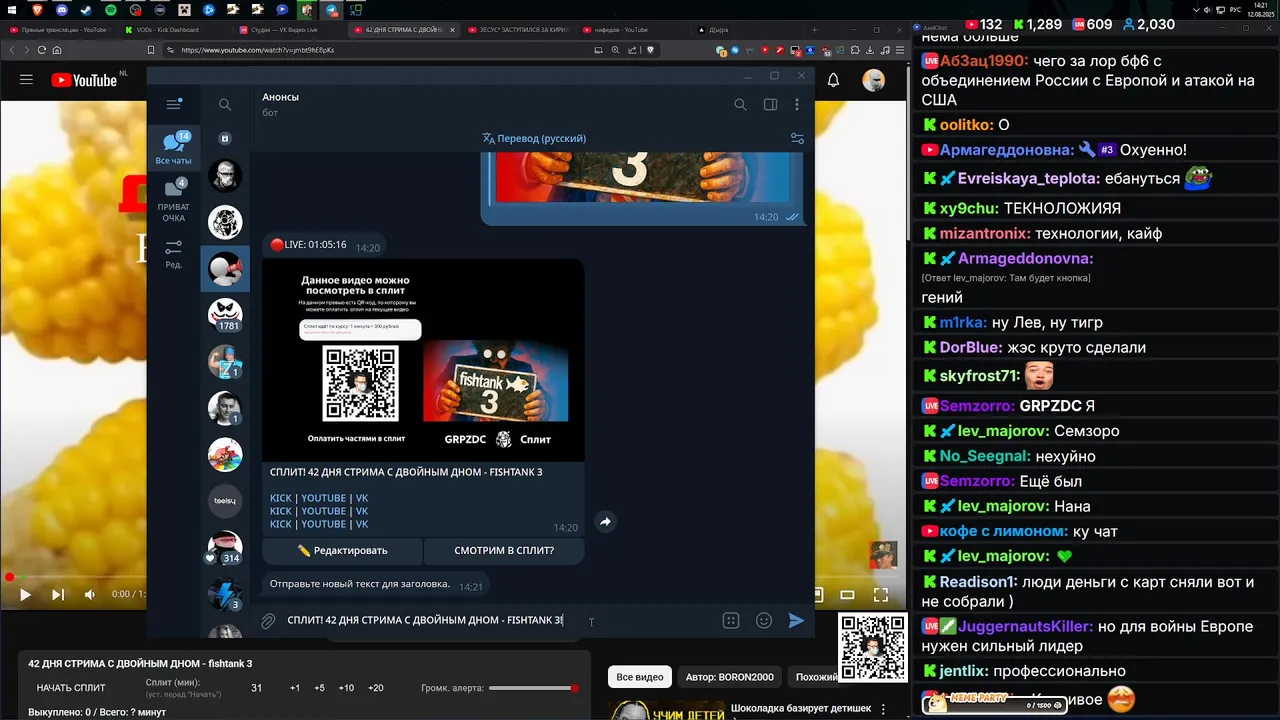The image size is (1280, 720).
Task: Open first YOUTUBE link in message
Action: coord(324,498)
